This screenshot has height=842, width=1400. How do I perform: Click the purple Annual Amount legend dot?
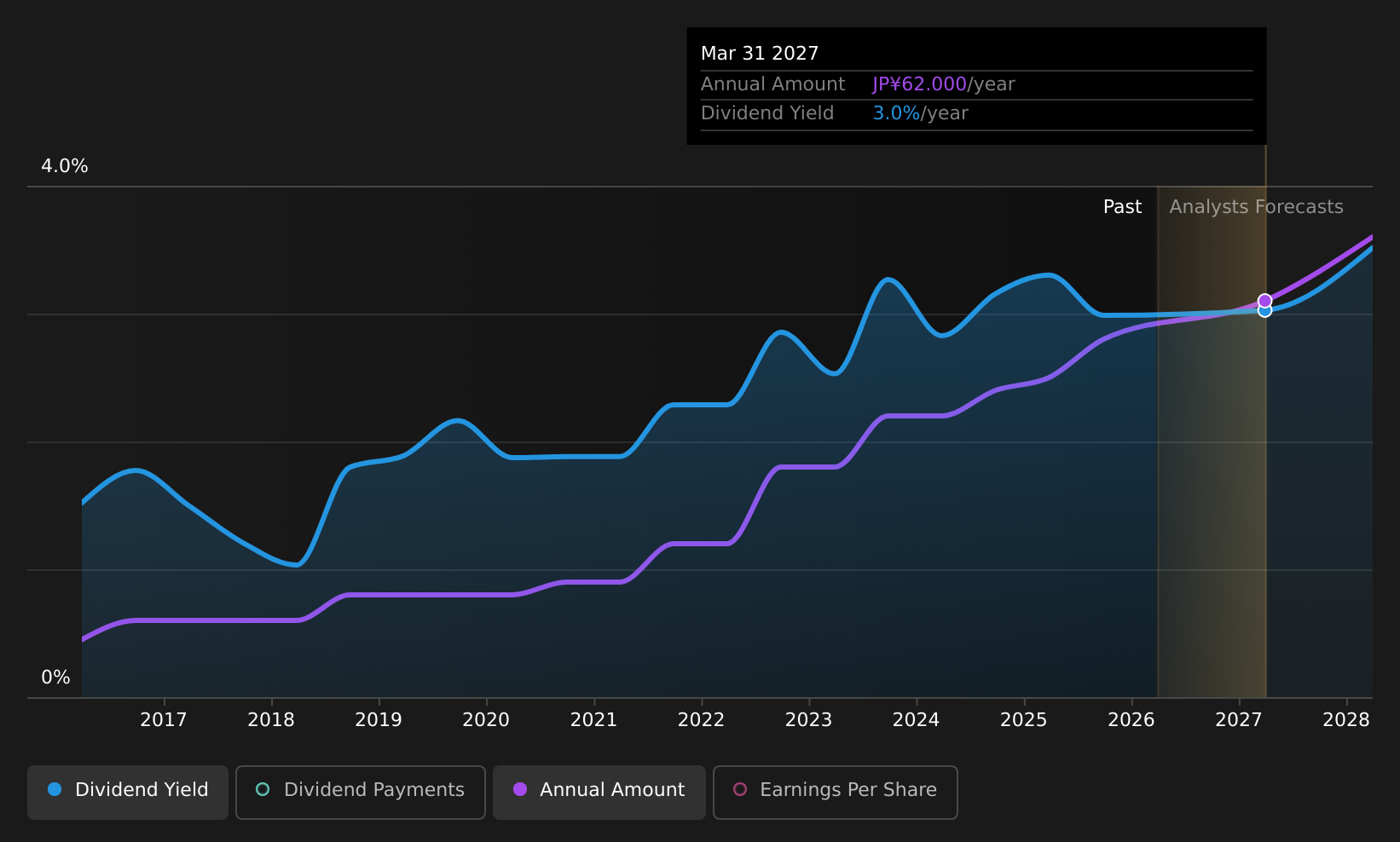(x=520, y=790)
